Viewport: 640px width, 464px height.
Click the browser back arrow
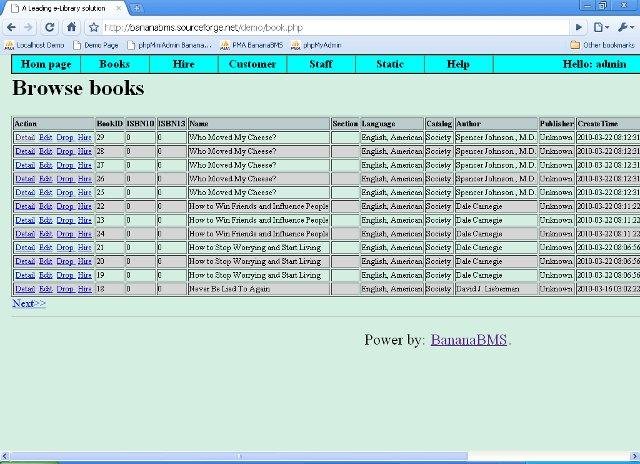(x=11, y=27)
